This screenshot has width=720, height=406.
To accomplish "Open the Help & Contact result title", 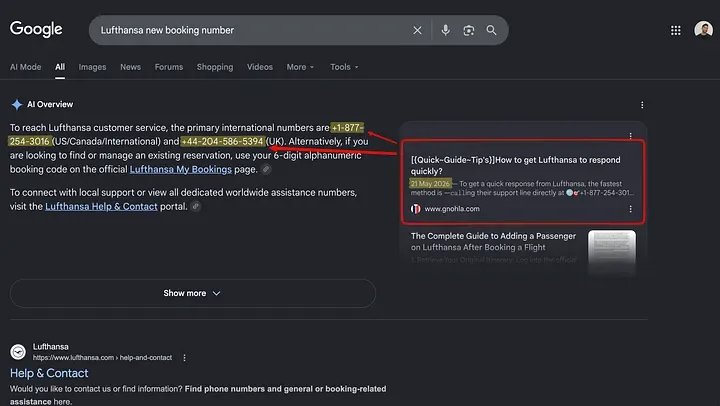I will [x=49, y=373].
